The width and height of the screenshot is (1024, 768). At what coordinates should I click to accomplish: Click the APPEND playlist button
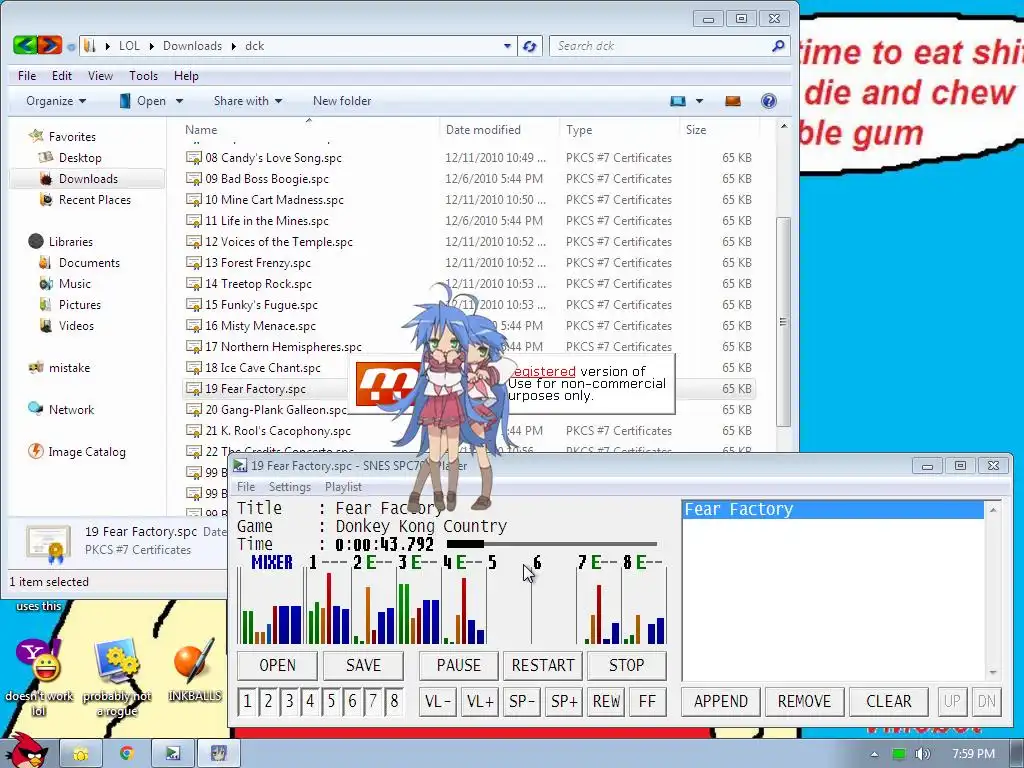[720, 701]
